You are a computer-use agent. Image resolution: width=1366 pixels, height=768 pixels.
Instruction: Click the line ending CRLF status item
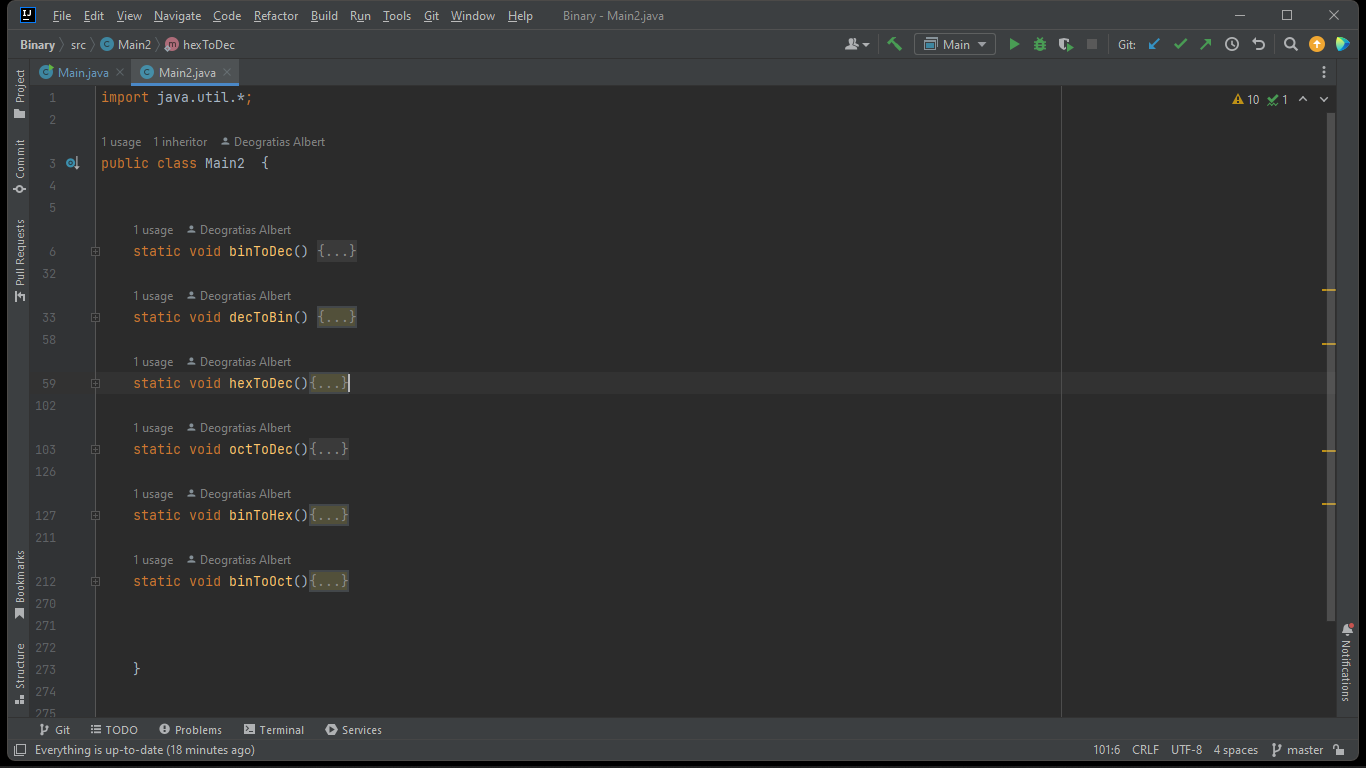pos(1144,749)
